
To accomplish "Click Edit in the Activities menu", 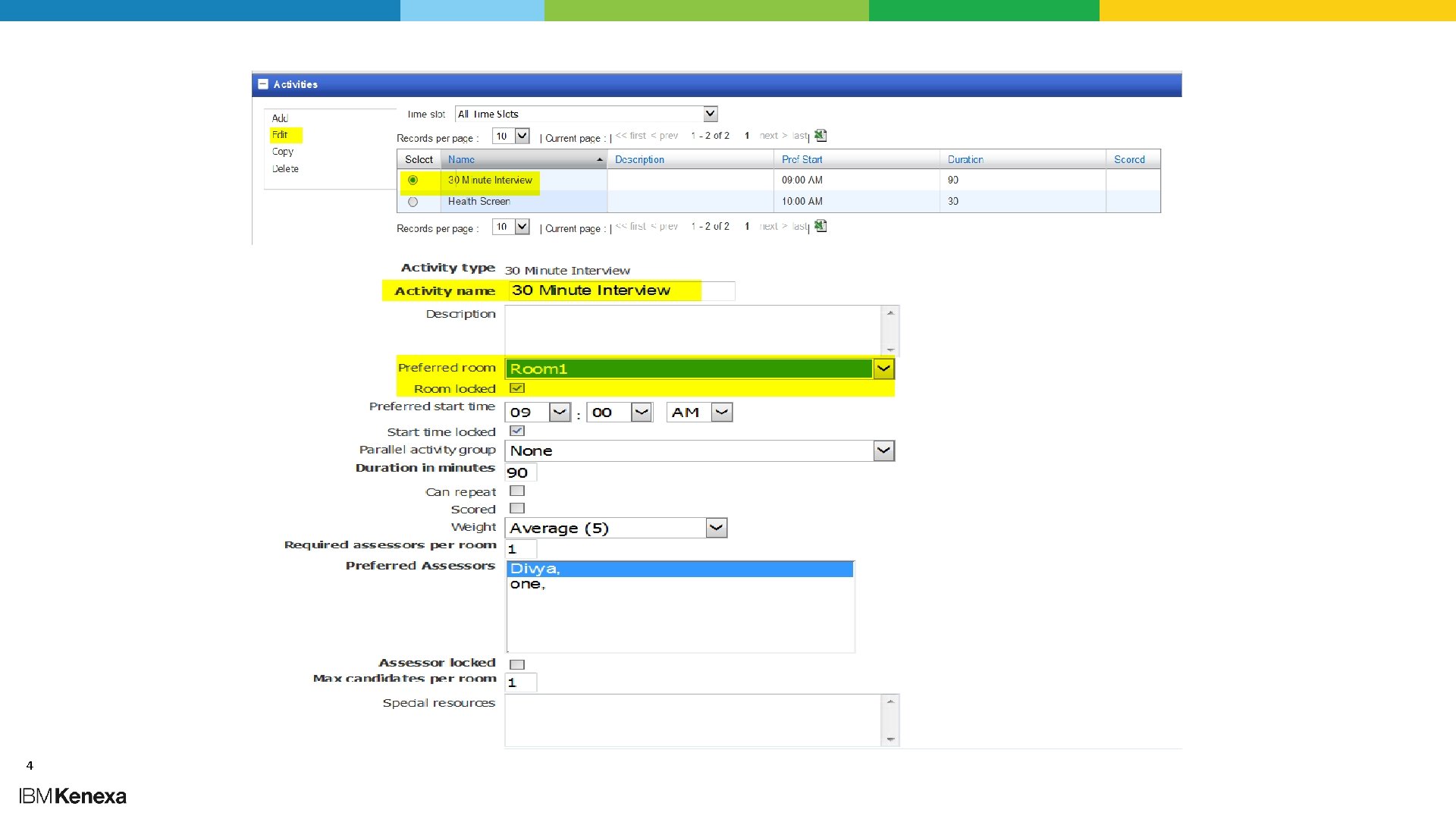I will [280, 134].
